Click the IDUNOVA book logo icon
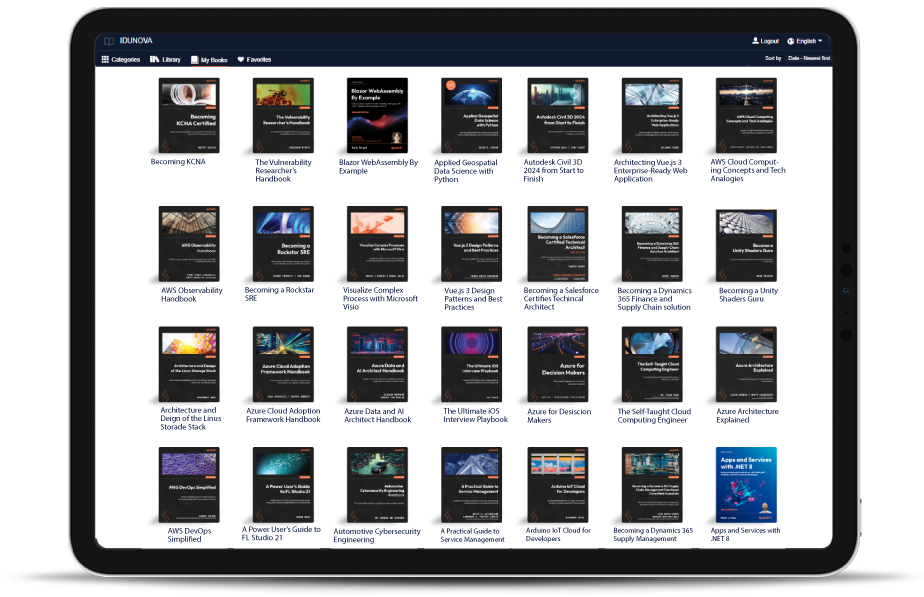Image resolution: width=924 pixels, height=597 pixels. pyautogui.click(x=109, y=41)
